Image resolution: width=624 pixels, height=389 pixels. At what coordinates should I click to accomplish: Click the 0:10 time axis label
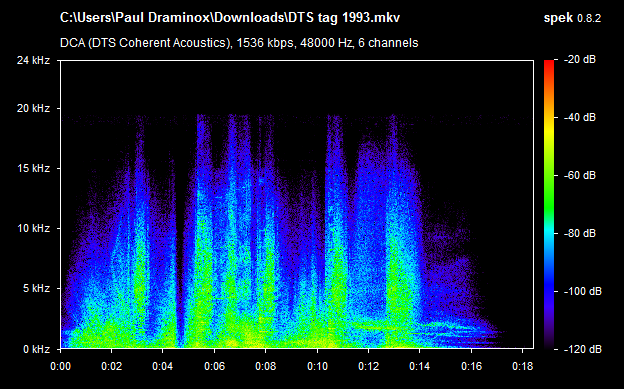317,366
